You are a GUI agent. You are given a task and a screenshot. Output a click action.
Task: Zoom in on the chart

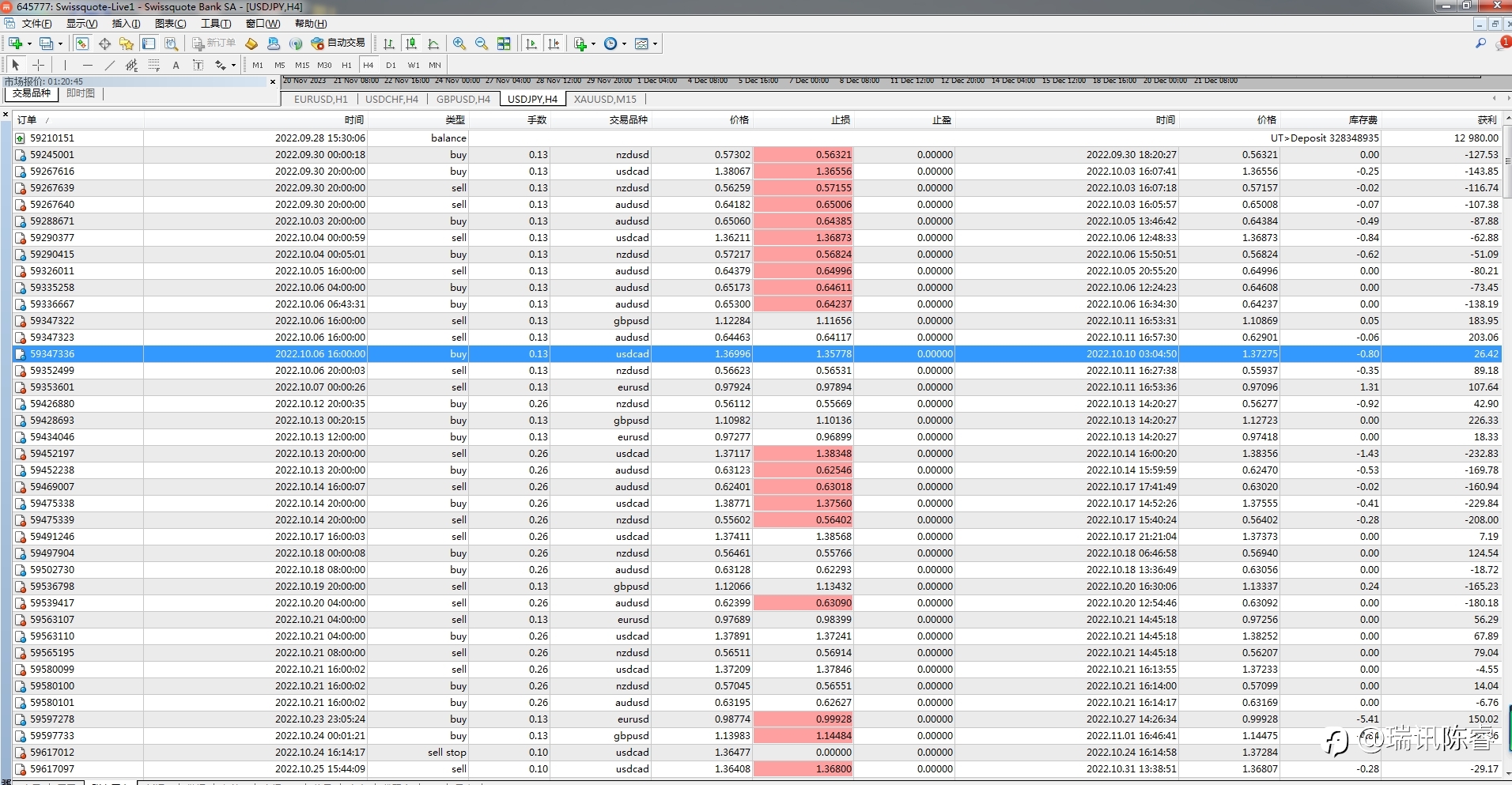(459, 43)
